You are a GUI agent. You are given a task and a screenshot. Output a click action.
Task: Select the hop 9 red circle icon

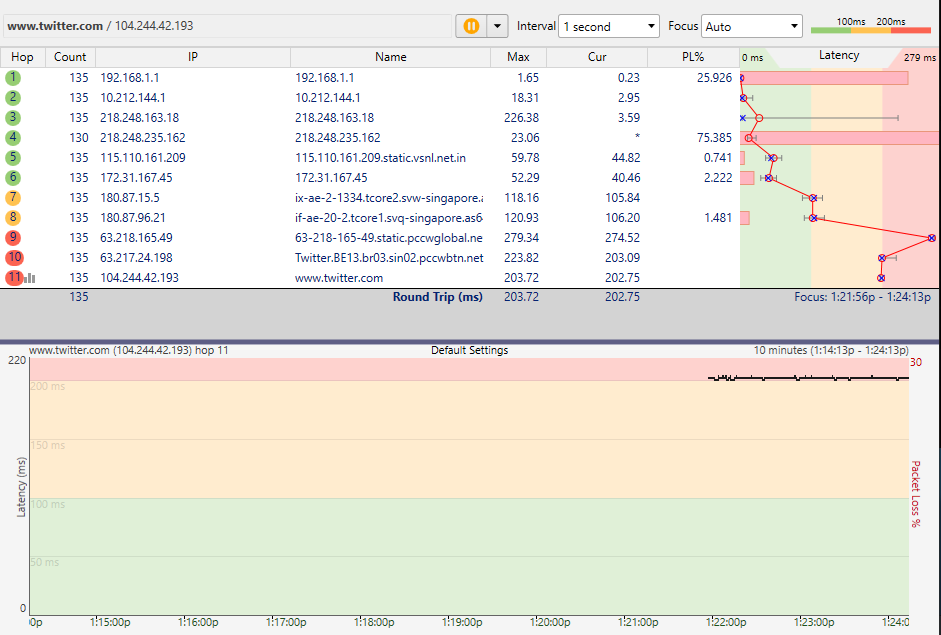13,238
